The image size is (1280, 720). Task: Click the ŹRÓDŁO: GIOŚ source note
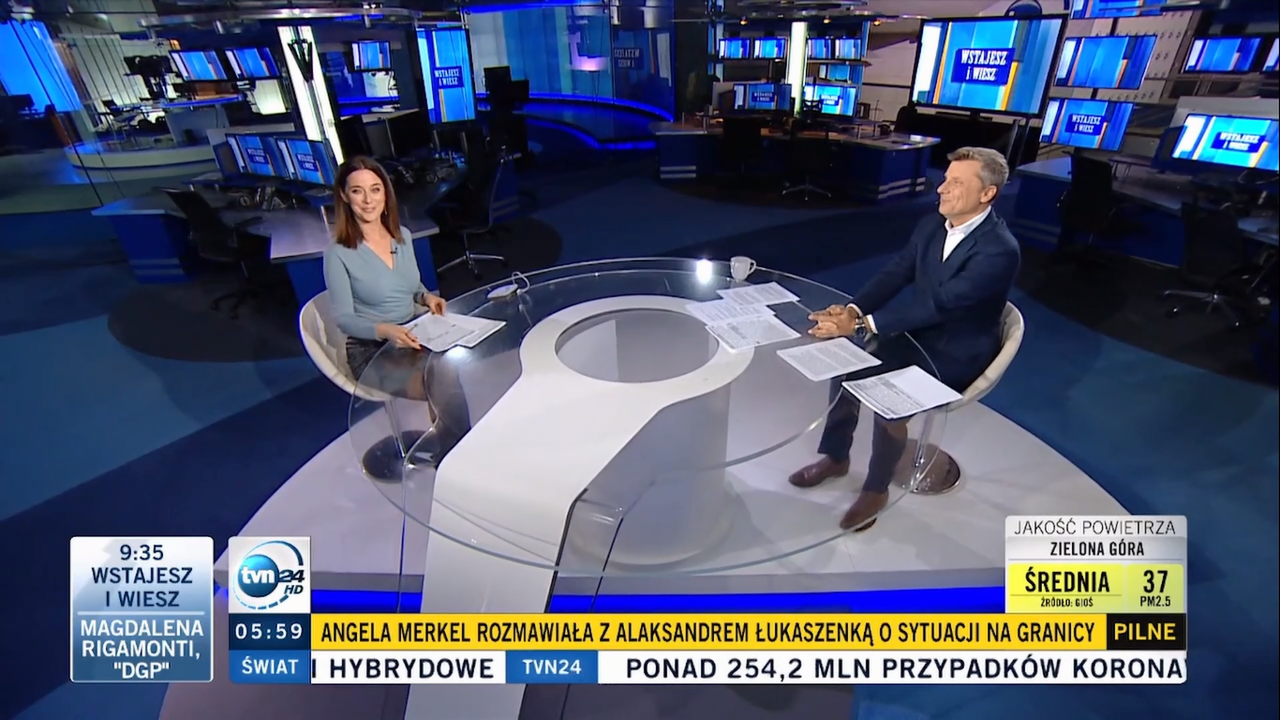point(1069,603)
